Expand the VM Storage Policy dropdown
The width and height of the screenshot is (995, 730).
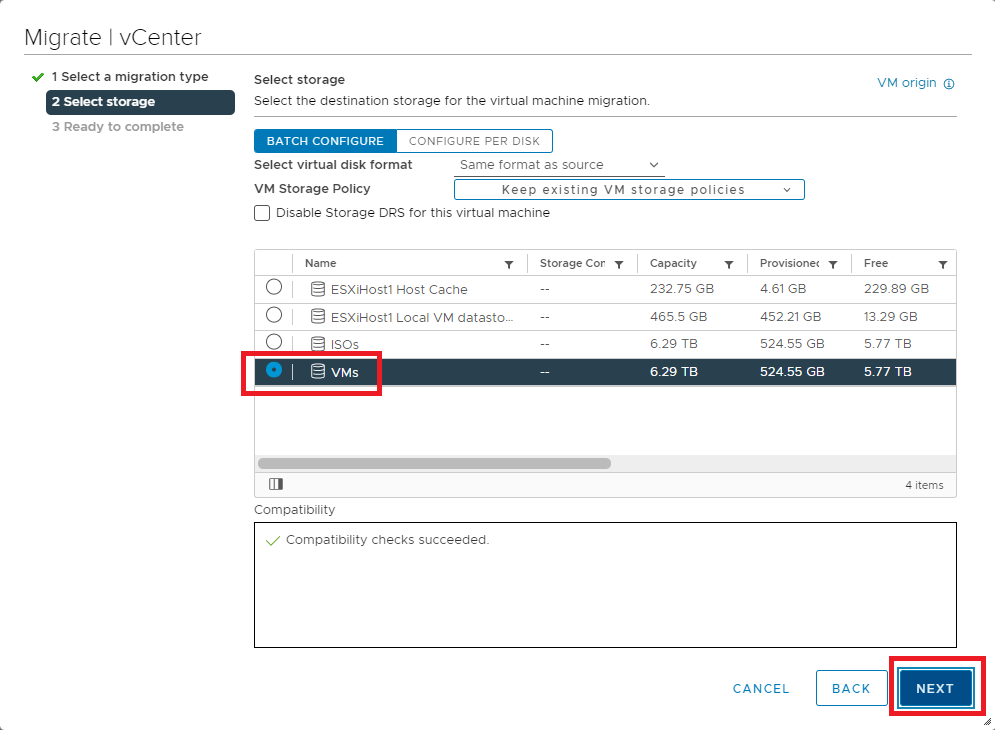coord(629,190)
